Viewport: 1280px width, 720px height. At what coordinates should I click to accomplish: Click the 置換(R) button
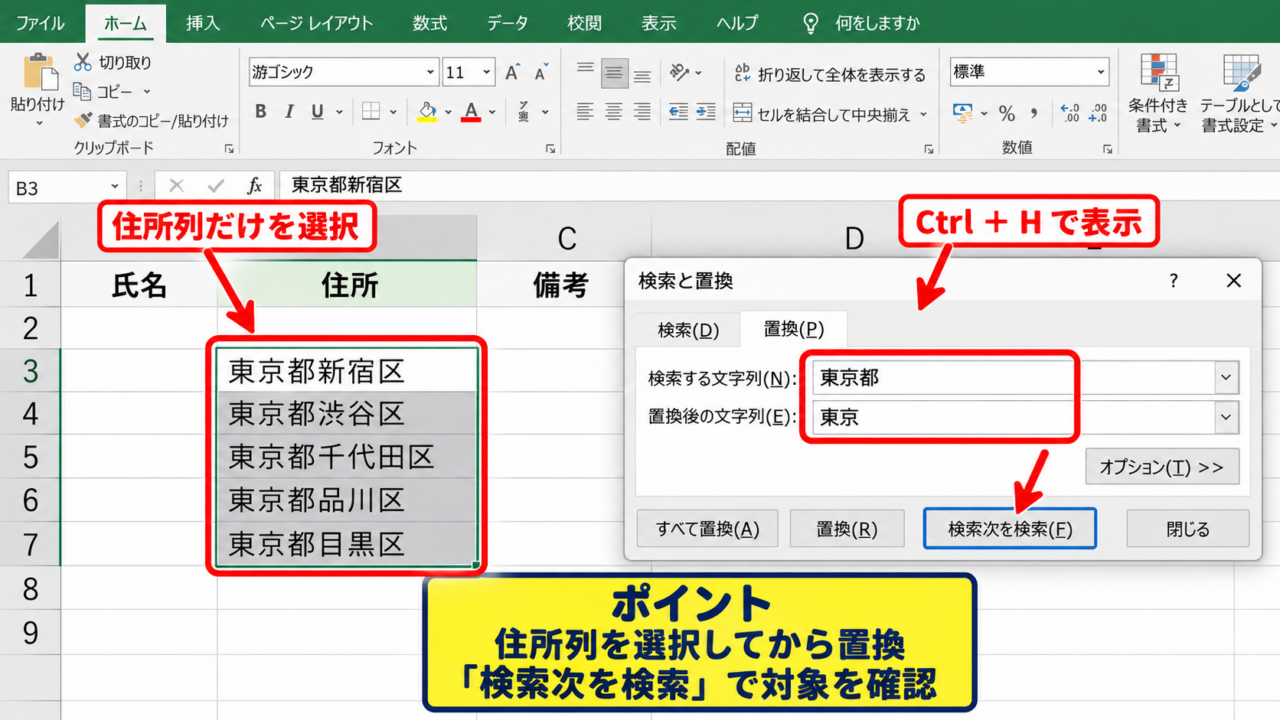pyautogui.click(x=847, y=529)
